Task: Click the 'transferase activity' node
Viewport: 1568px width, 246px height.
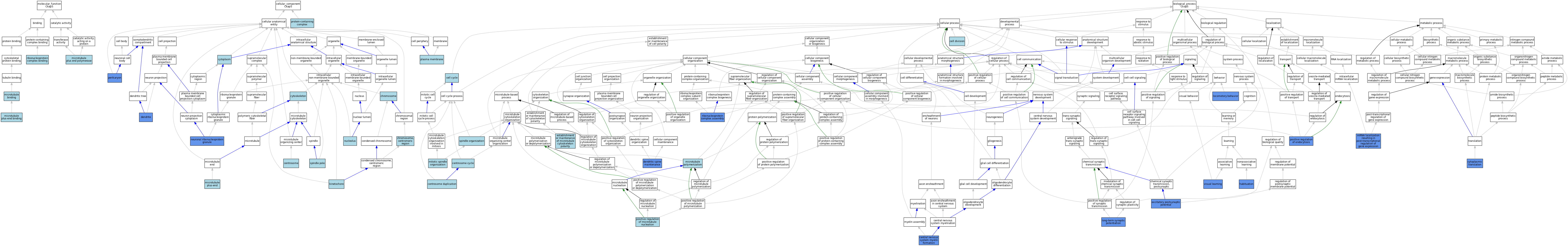Action: click(61, 41)
